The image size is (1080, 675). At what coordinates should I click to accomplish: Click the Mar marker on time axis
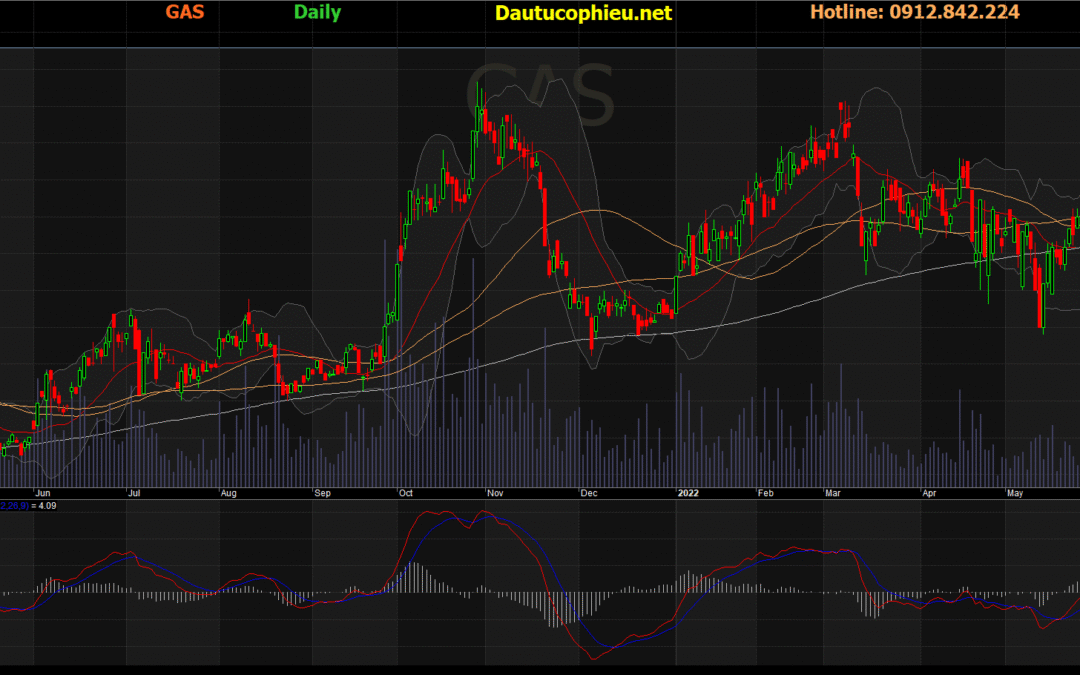(833, 493)
